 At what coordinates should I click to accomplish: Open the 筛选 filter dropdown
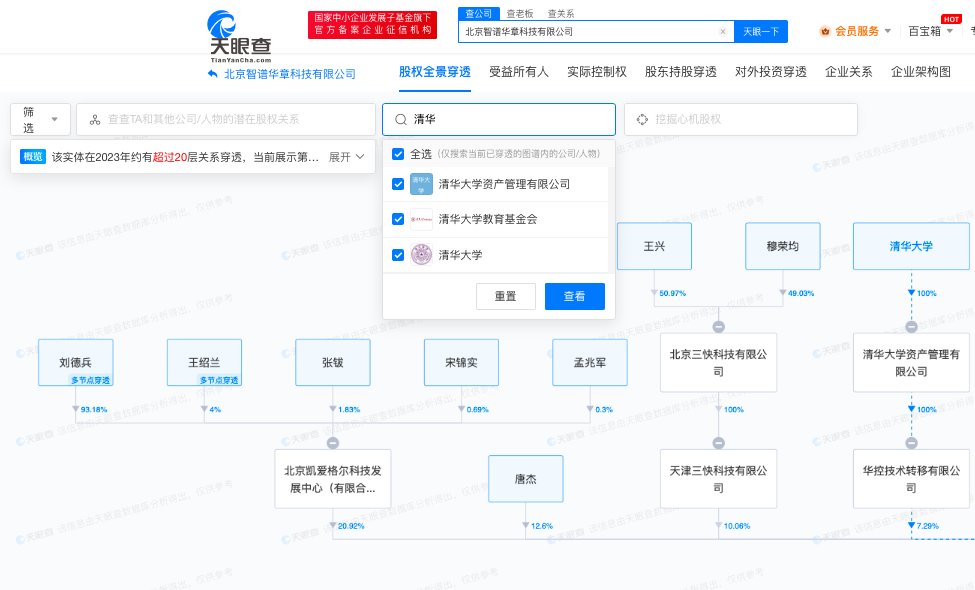pos(40,120)
